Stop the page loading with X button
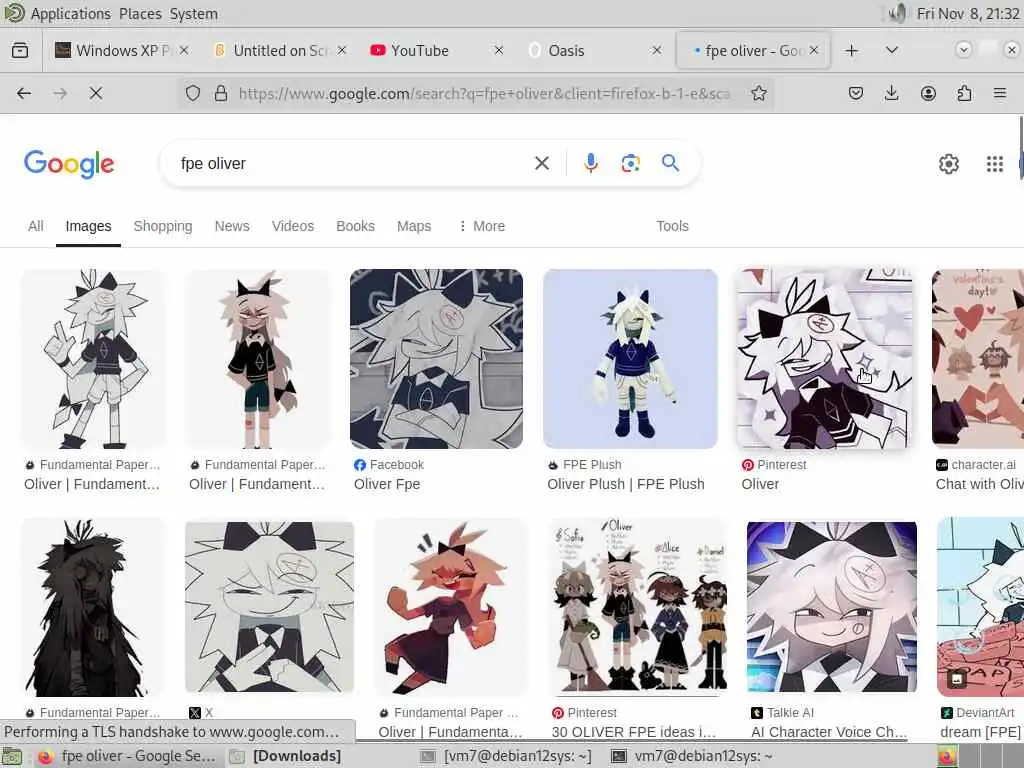The height and width of the screenshot is (768, 1024). (96, 93)
